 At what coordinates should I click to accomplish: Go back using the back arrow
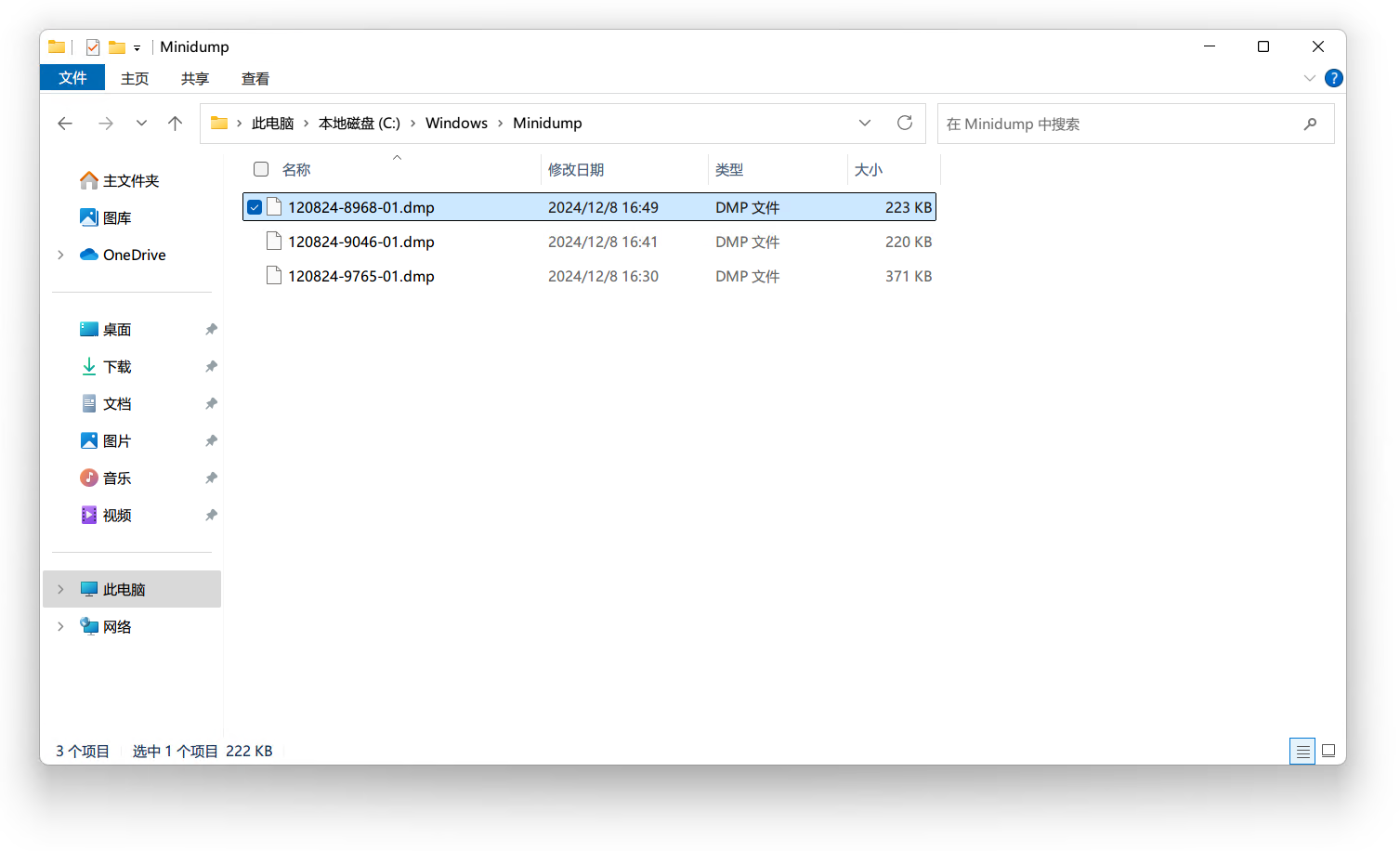click(65, 124)
